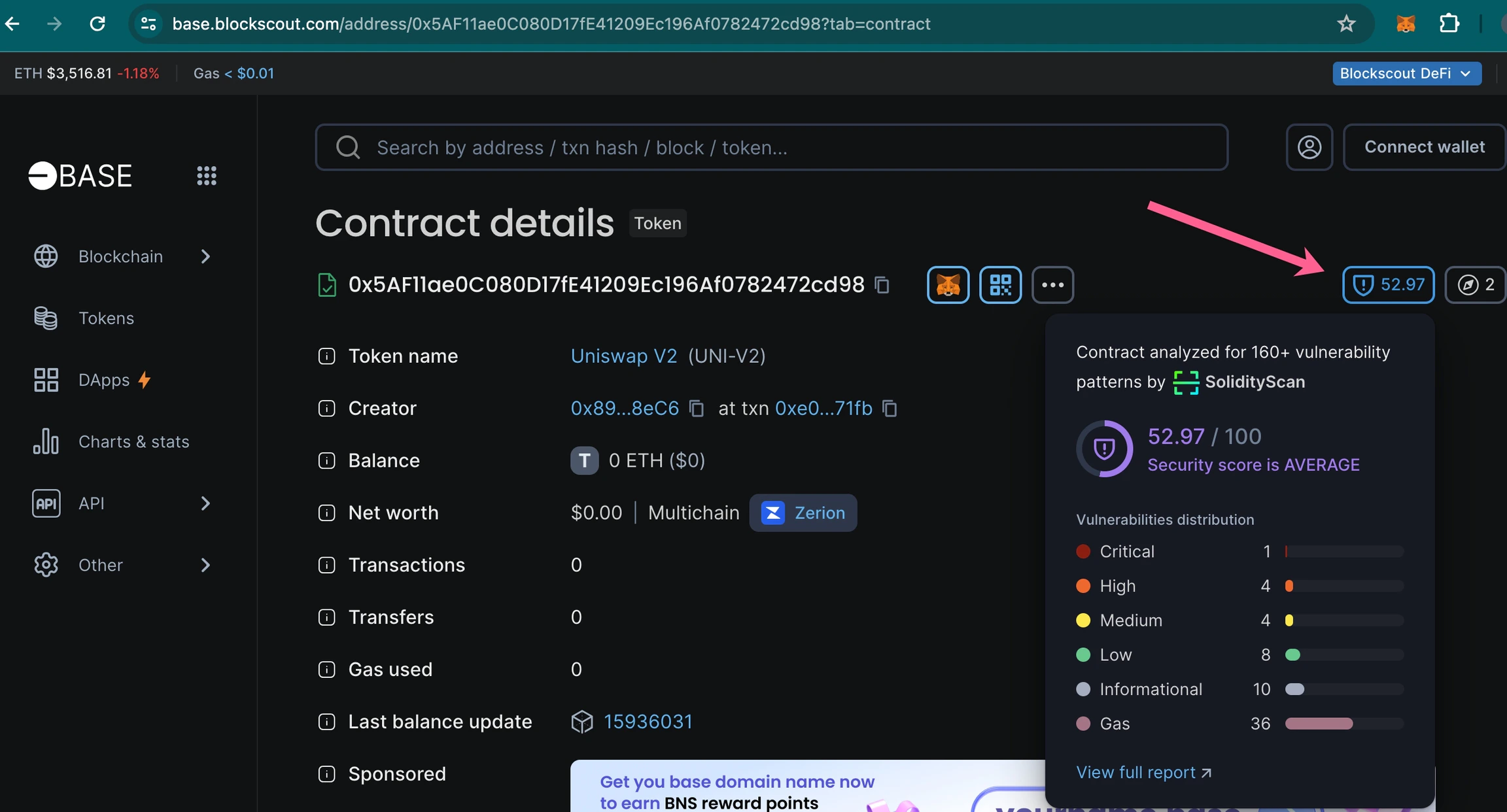Image resolution: width=1507 pixels, height=812 pixels.
Task: Copy the creator address 0x89...8eC6
Action: pos(697,409)
